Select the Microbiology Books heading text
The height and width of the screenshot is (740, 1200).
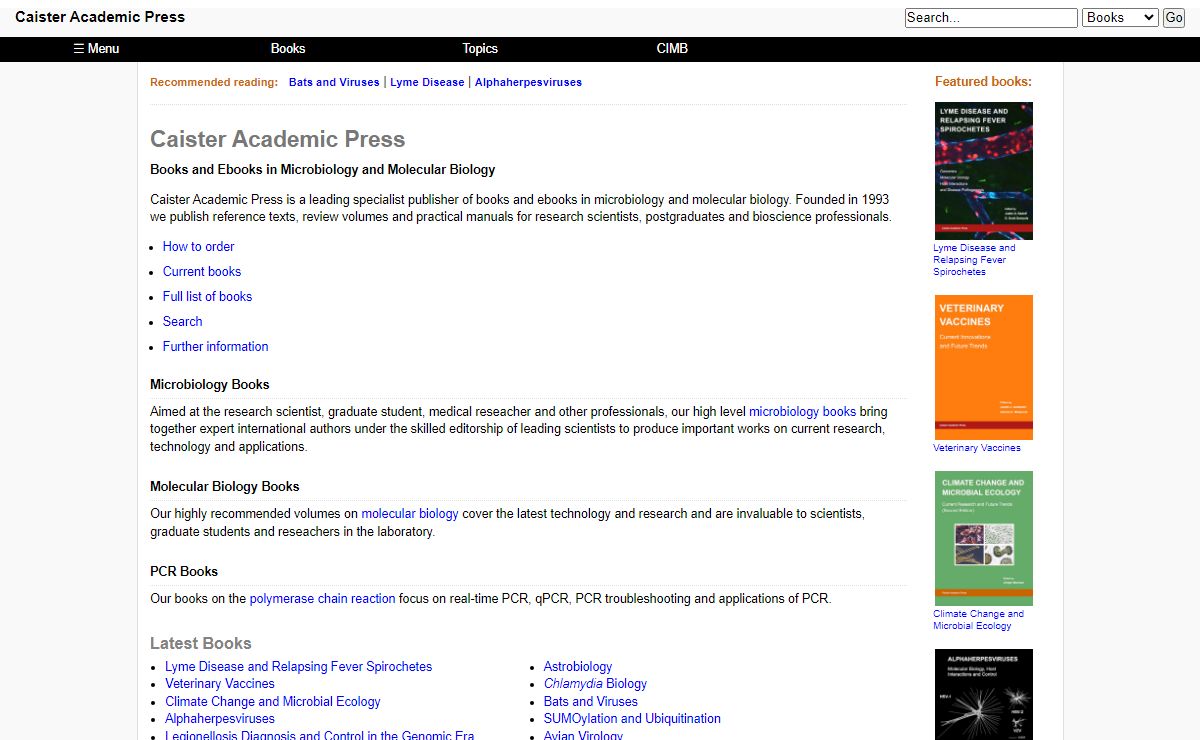(209, 384)
